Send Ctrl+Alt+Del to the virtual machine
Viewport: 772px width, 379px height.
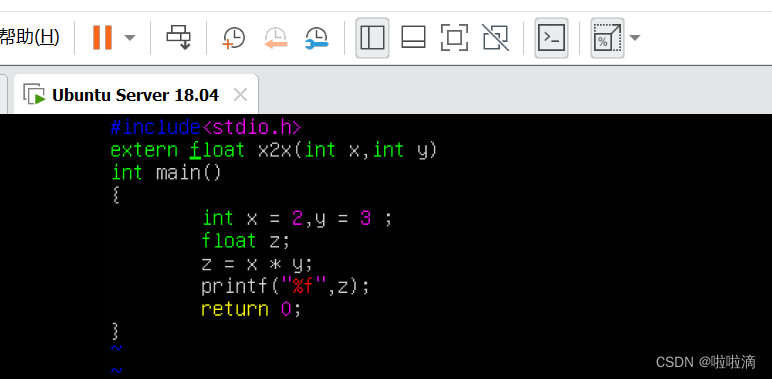[x=178, y=37]
